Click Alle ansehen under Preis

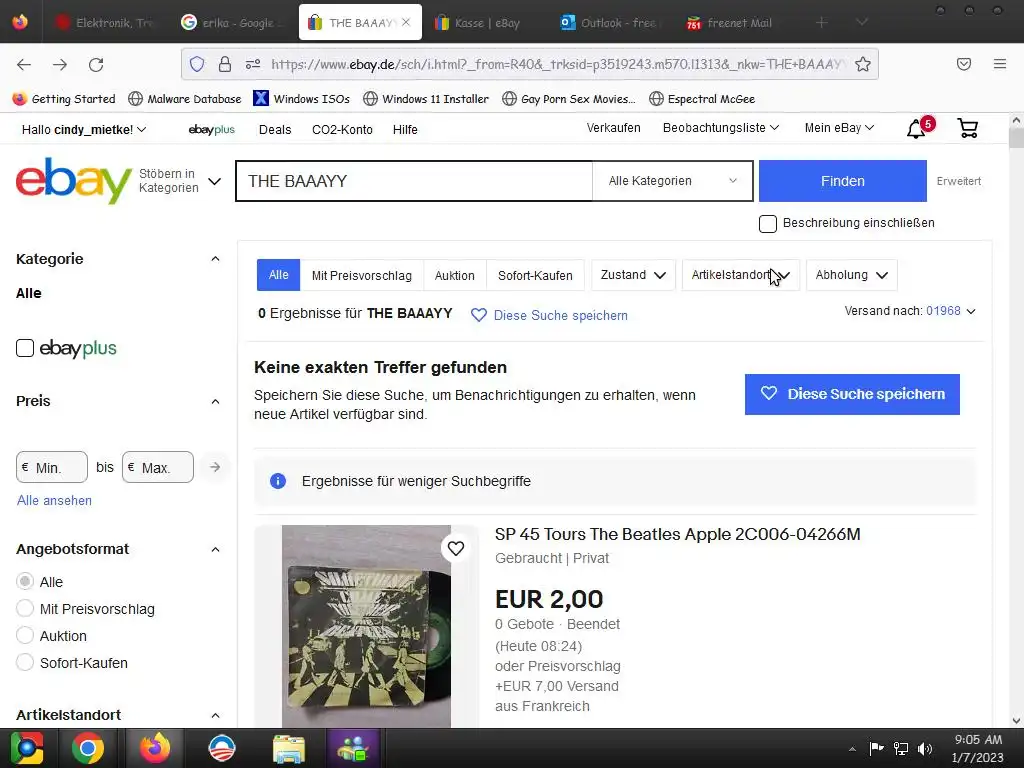(x=54, y=500)
